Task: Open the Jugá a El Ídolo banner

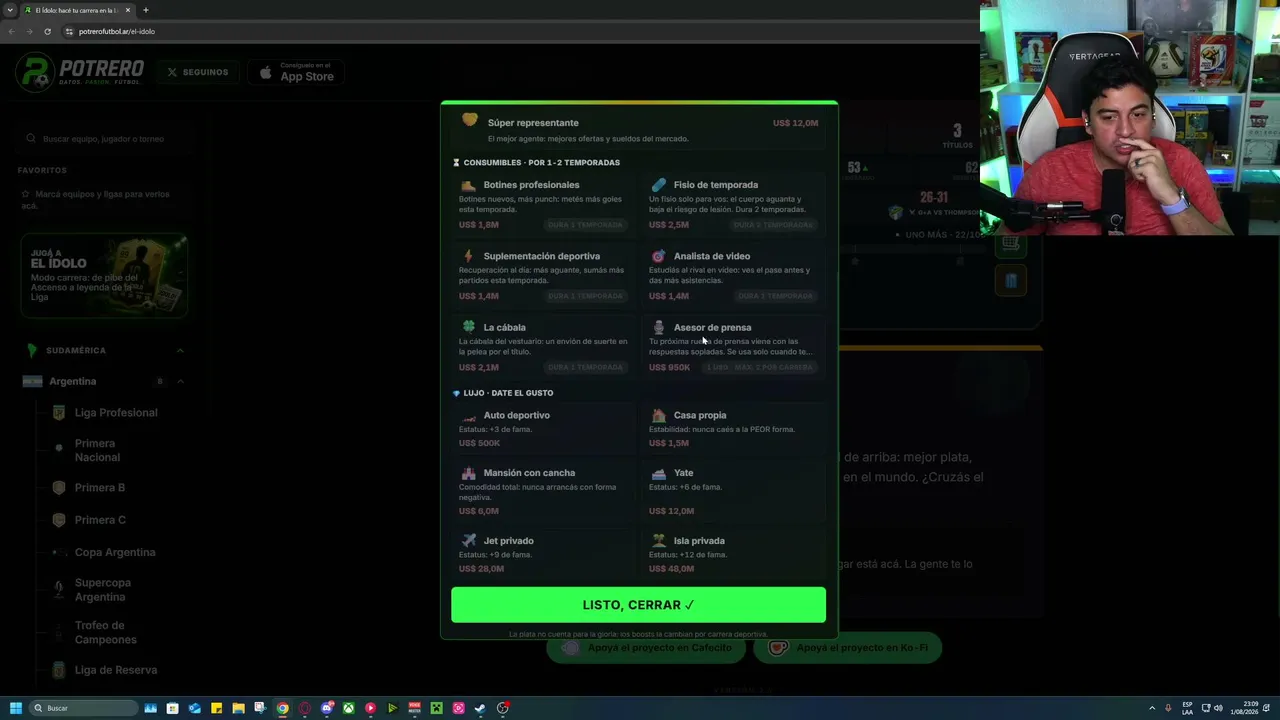Action: (x=104, y=276)
